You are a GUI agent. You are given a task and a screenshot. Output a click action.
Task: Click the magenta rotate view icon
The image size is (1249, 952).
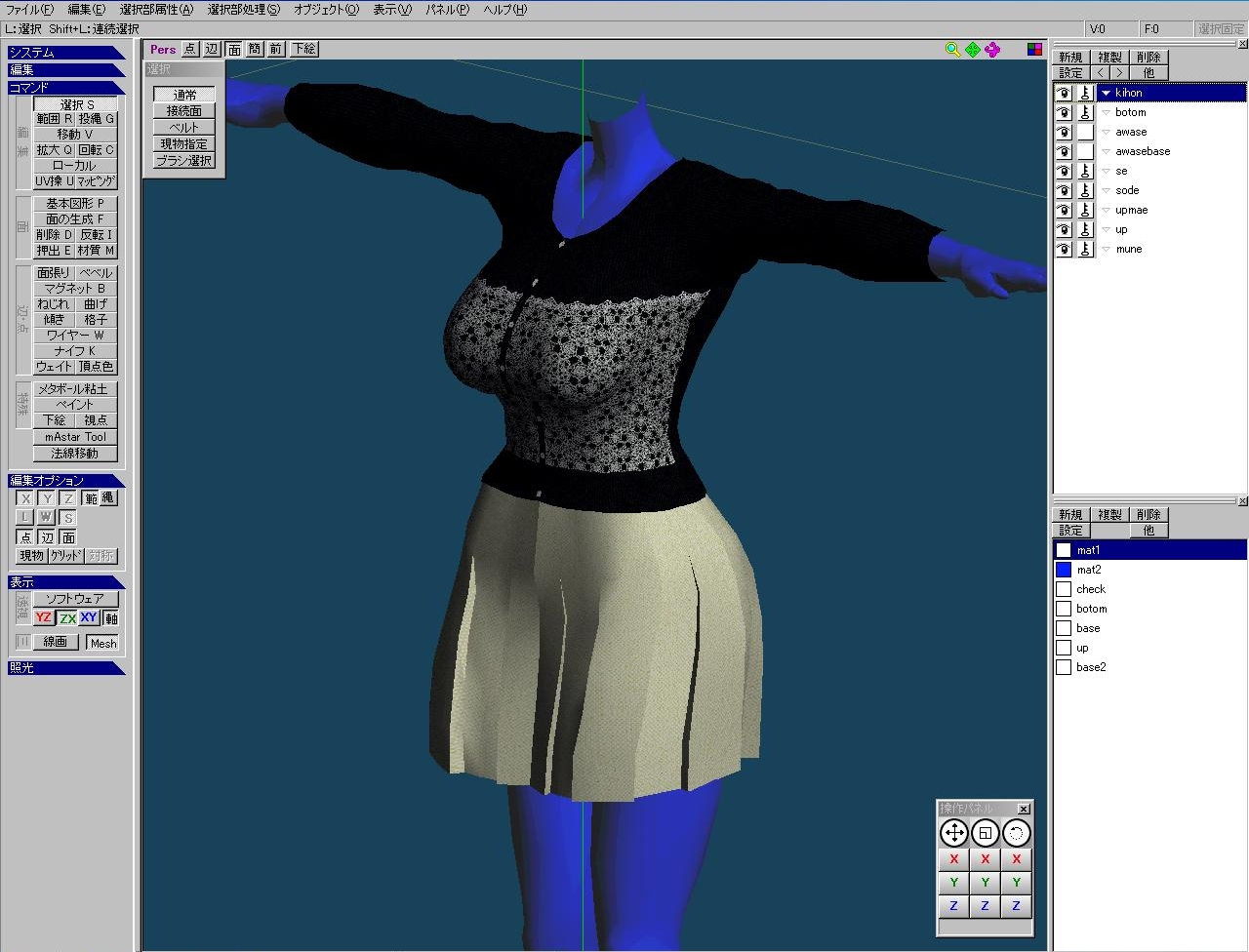(x=992, y=50)
